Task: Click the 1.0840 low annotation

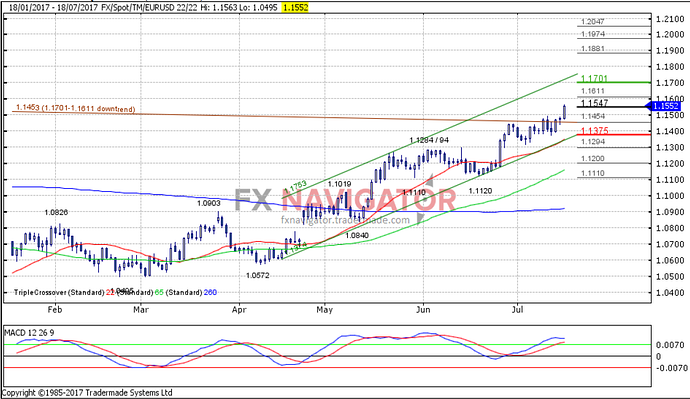Action: coord(357,235)
